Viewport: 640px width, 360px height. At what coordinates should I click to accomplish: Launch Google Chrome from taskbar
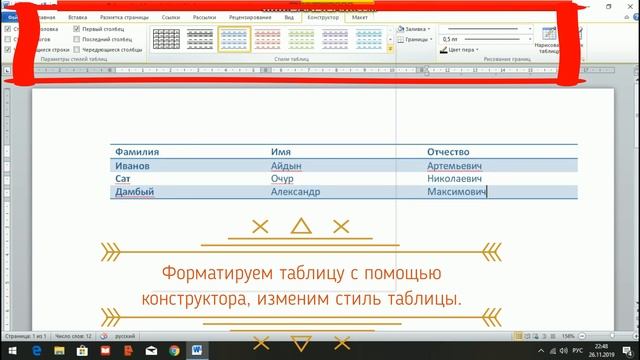(x=174, y=351)
